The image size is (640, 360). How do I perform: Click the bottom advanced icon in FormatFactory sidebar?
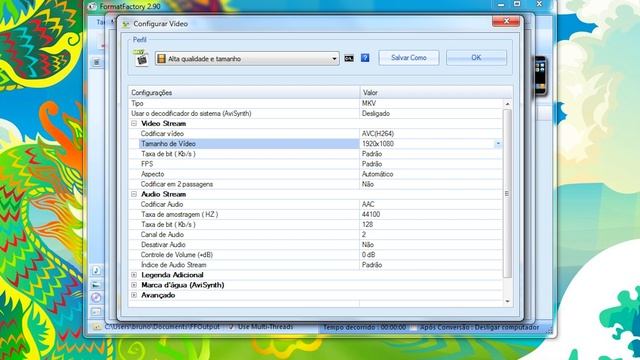coord(96,312)
